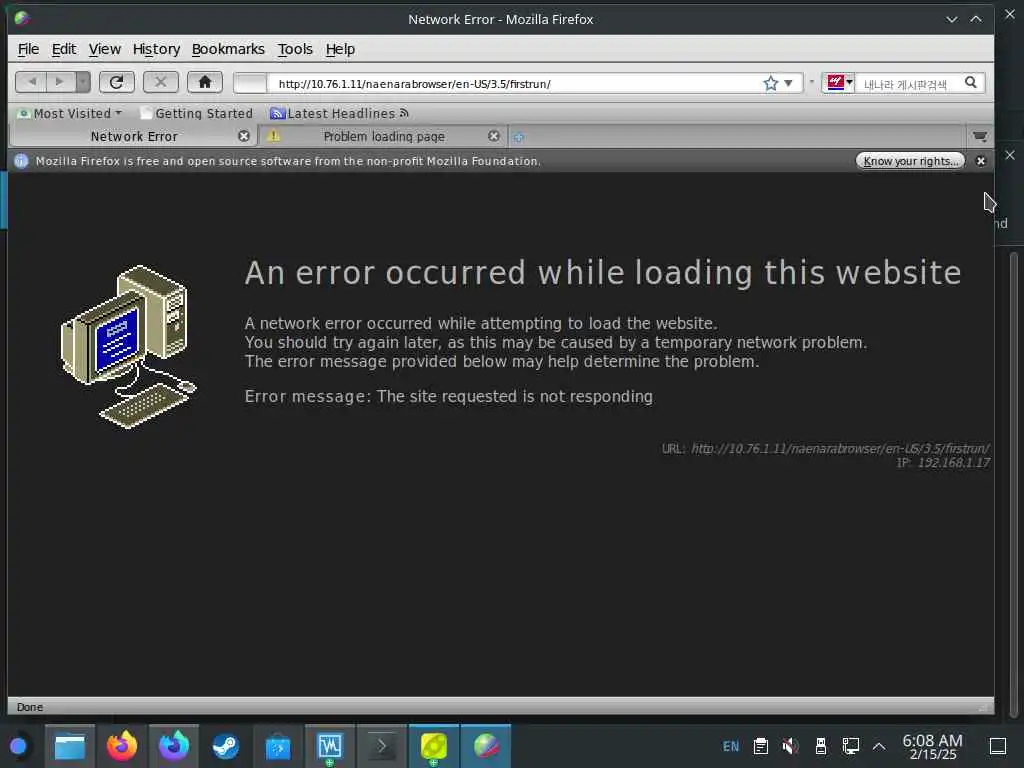Open the search engine selector dropdown

[839, 83]
